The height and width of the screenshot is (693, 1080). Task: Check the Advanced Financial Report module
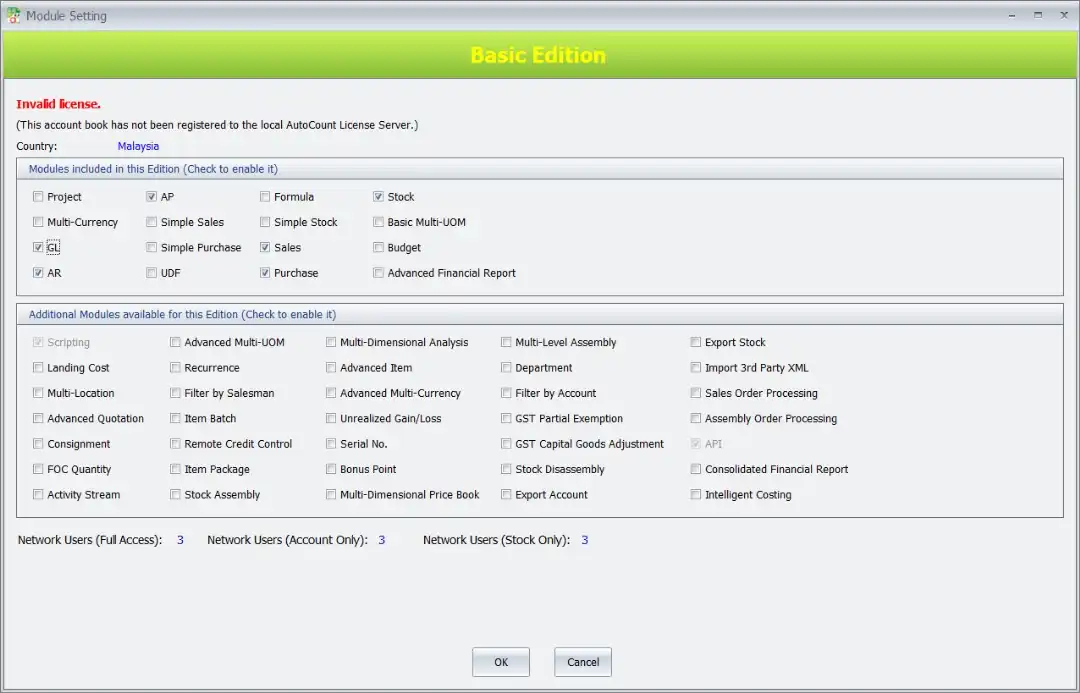point(378,272)
